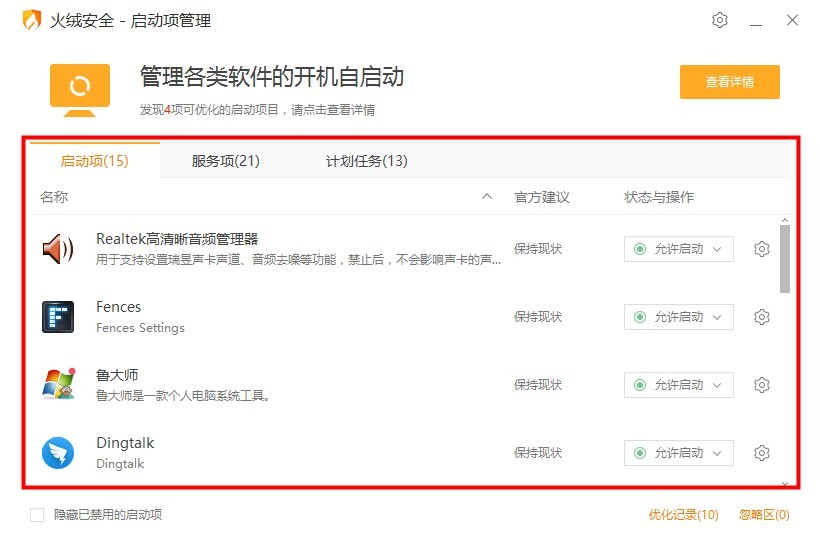820x540 pixels.
Task: Click the 查看详情 button
Action: pyautogui.click(x=730, y=82)
